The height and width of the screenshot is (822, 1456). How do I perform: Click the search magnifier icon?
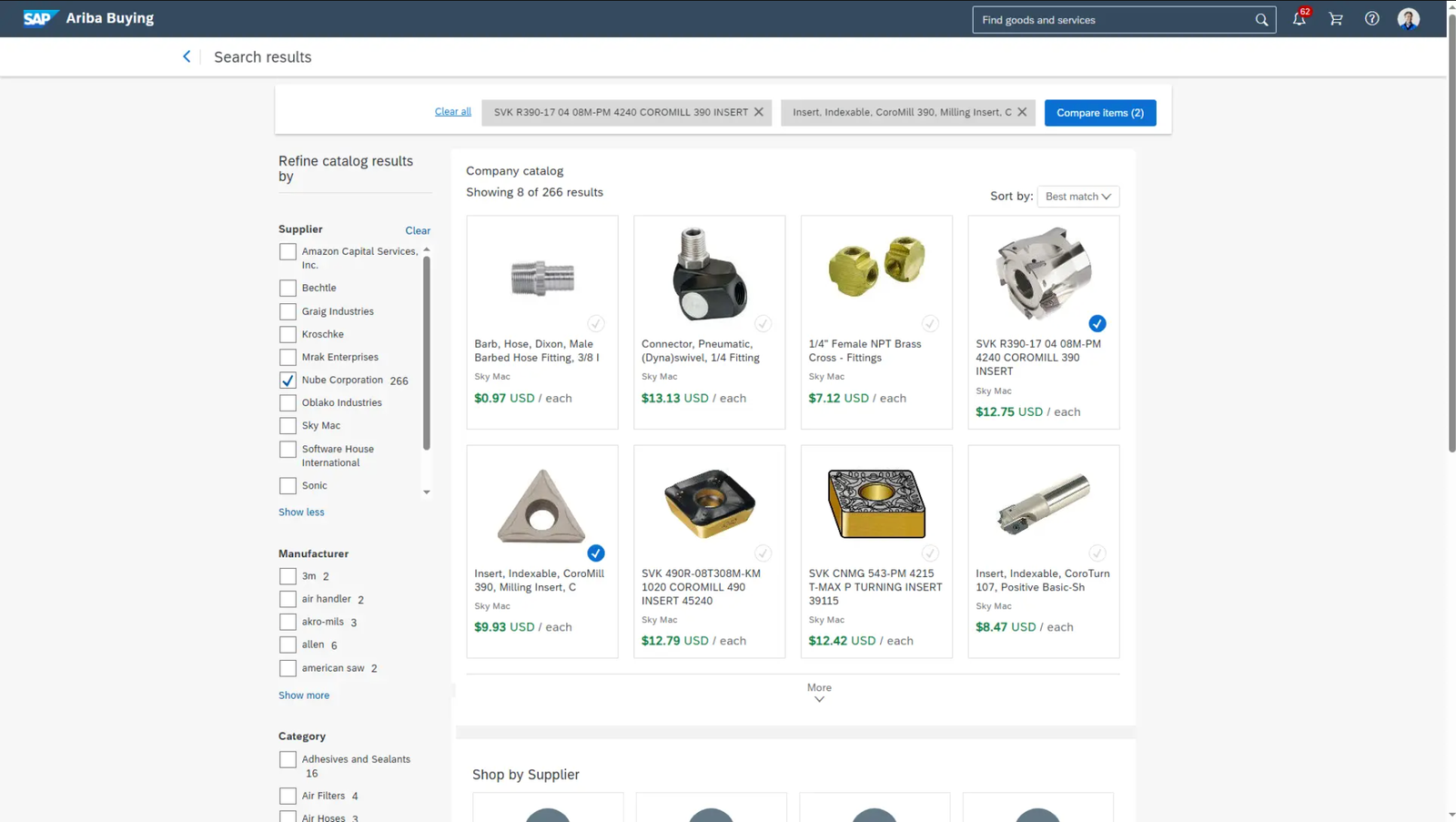1261,20
